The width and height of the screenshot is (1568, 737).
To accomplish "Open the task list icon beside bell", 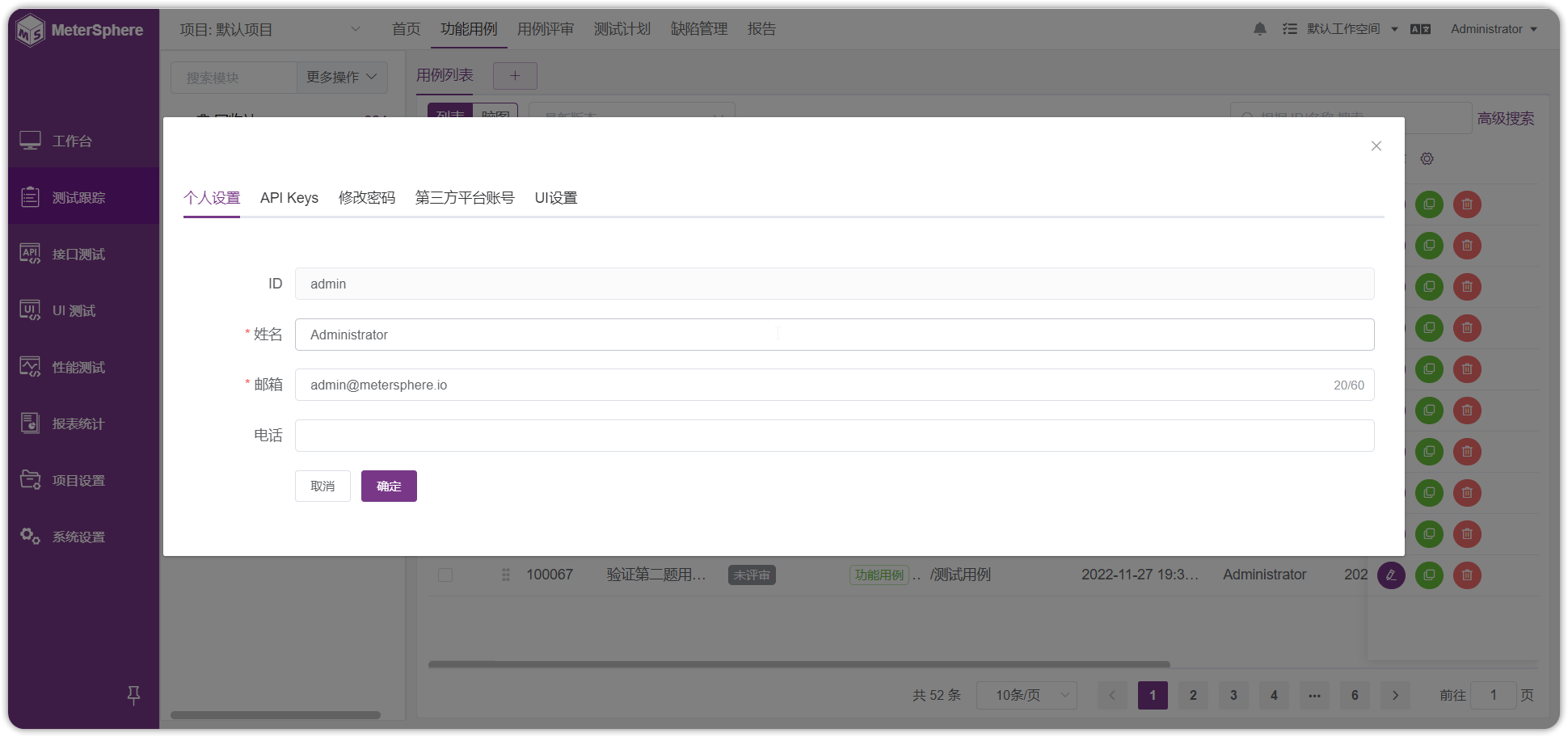I will pyautogui.click(x=1290, y=29).
